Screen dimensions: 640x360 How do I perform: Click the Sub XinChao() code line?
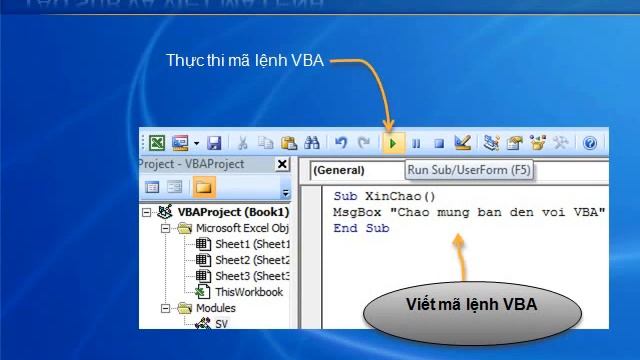(x=384, y=196)
